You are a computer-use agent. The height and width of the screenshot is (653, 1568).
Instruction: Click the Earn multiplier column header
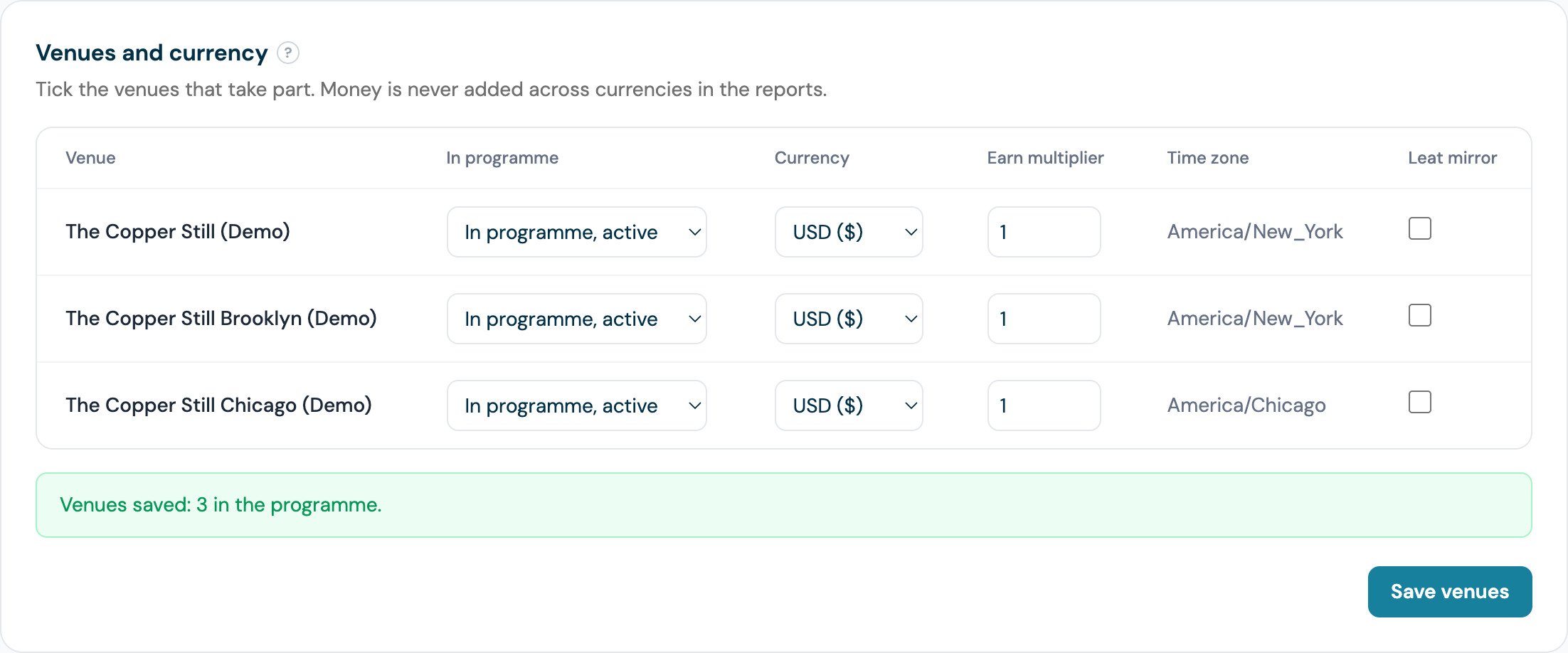pyautogui.click(x=1045, y=158)
